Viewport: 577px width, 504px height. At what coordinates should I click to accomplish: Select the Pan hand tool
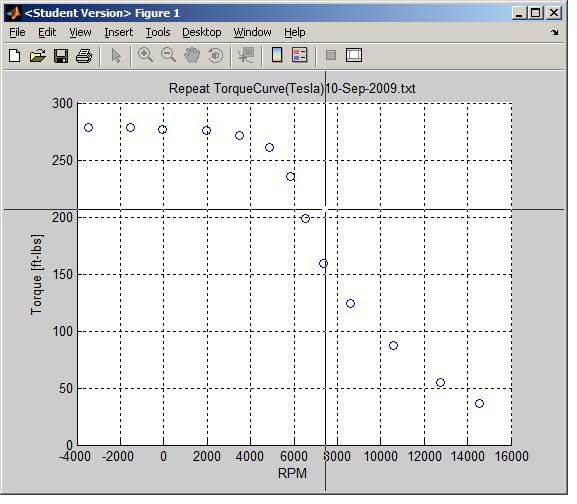[192, 56]
